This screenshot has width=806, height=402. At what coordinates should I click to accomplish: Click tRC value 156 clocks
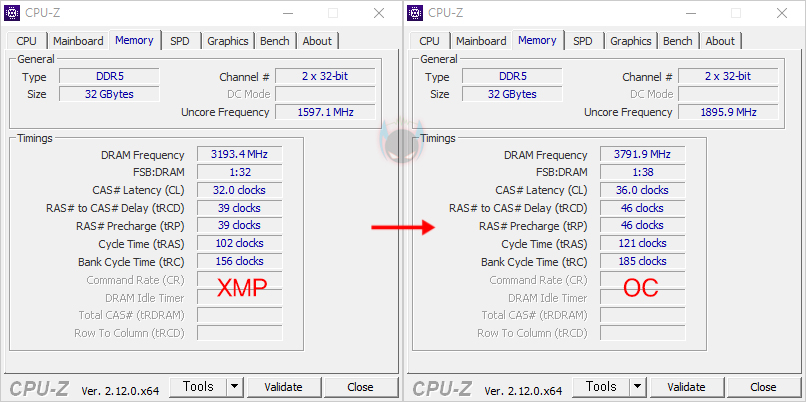[x=240, y=261]
